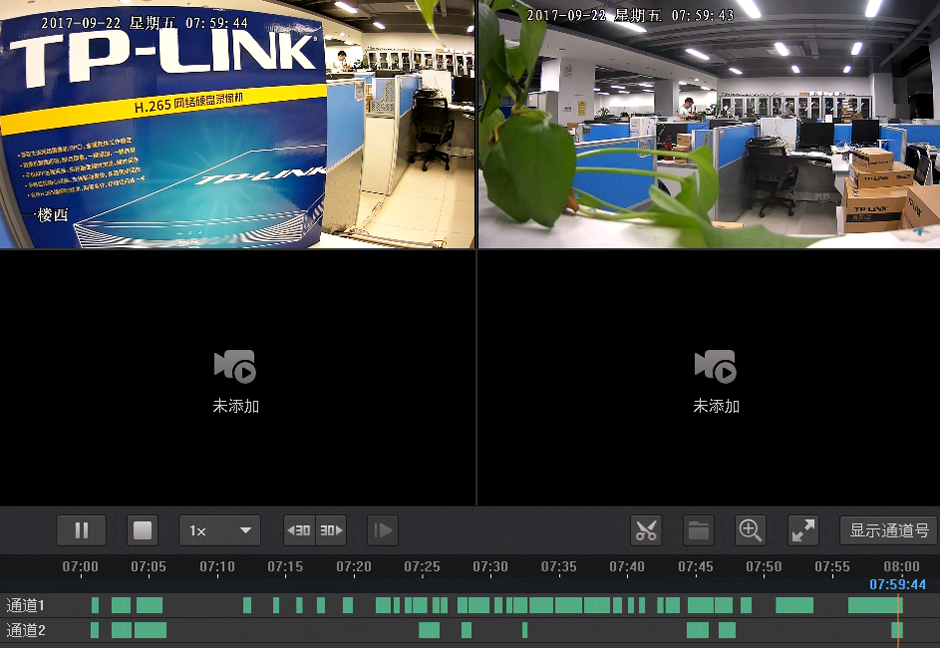Select the 通道2 timeline row label

25,630
